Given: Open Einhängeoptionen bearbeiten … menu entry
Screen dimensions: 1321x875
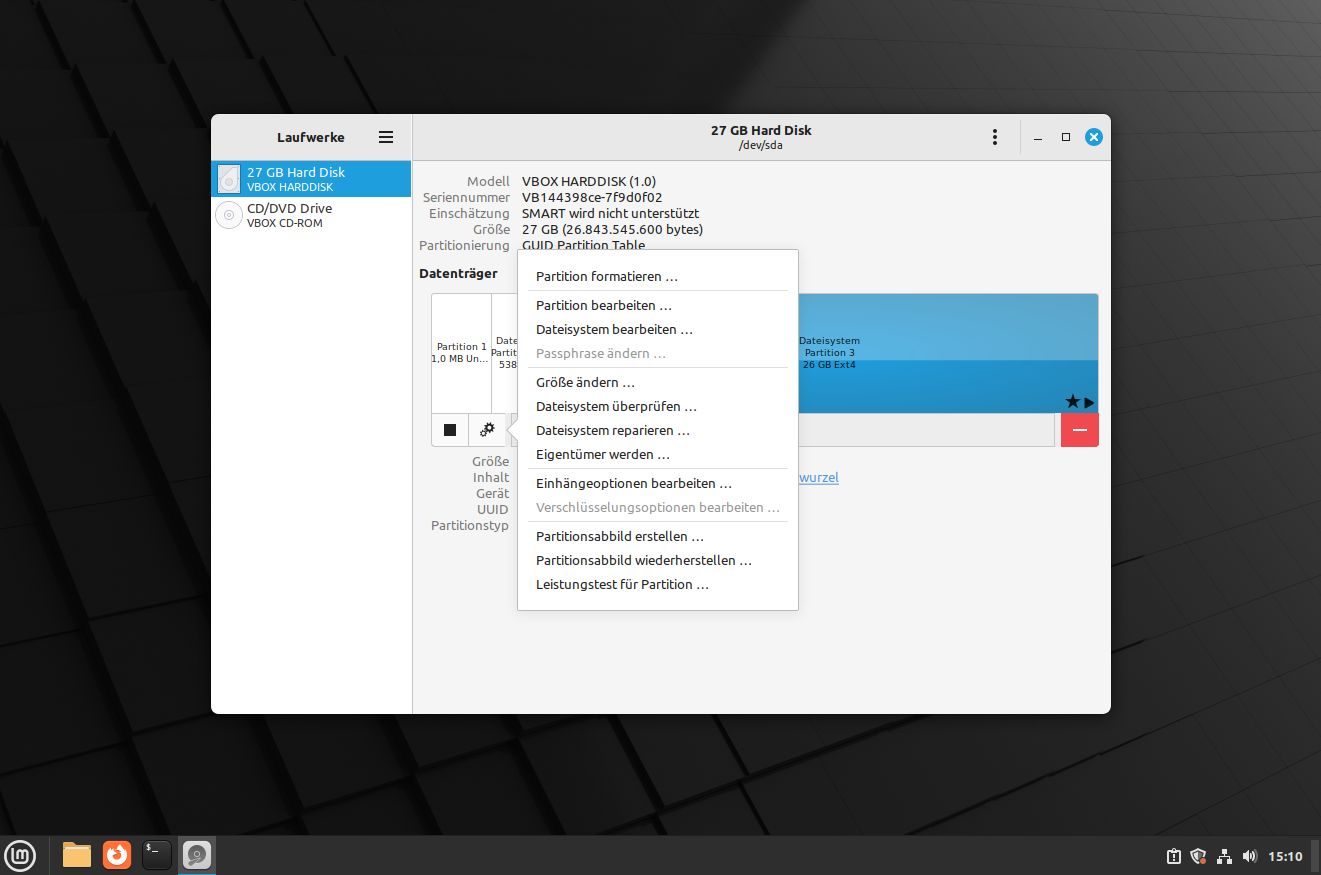Looking at the screenshot, I should (x=658, y=483).
